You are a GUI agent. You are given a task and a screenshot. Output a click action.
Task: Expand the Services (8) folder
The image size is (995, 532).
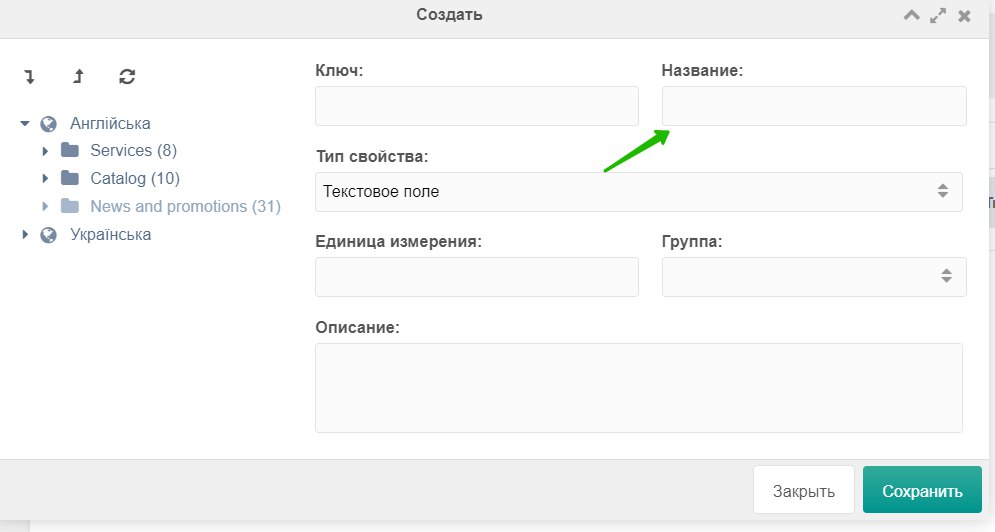point(45,151)
